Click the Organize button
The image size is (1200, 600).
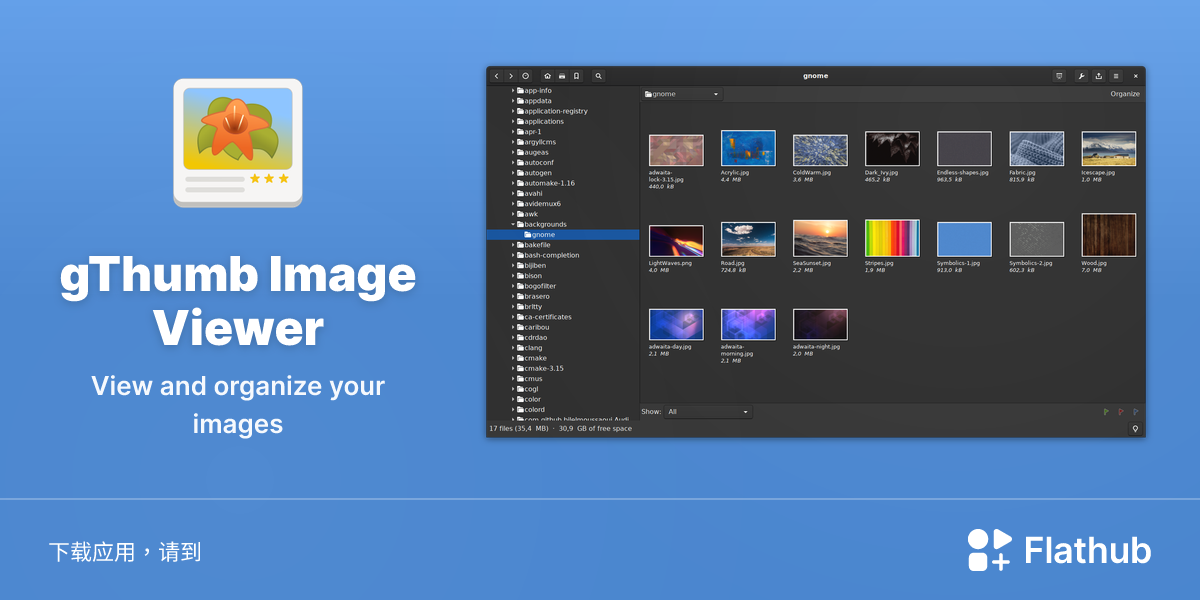[x=1125, y=94]
